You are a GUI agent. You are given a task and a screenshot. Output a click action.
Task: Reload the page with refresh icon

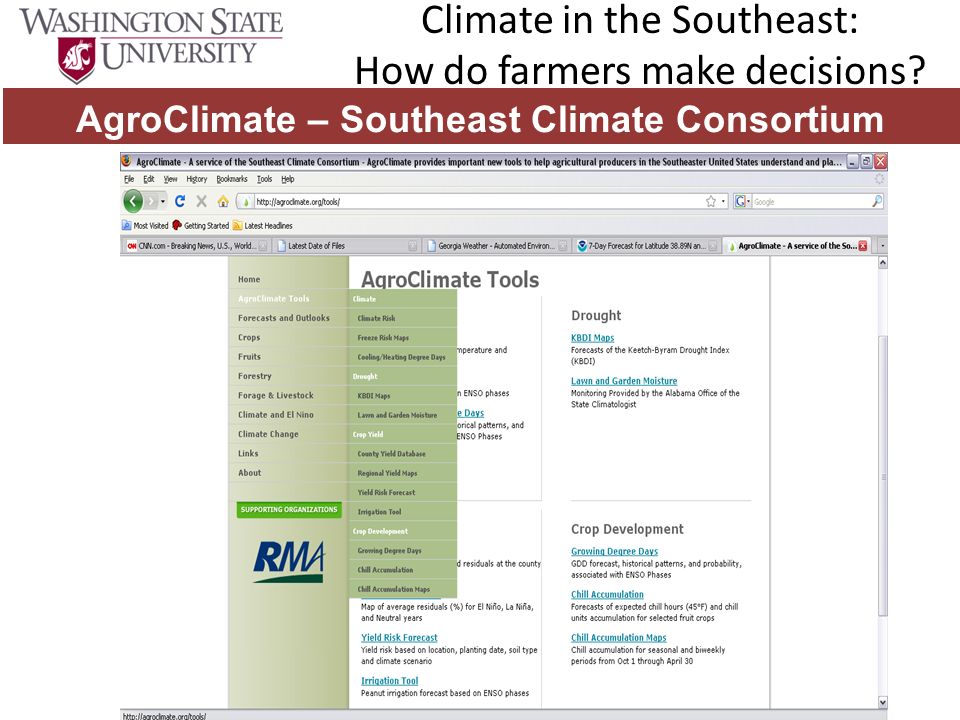click(180, 201)
